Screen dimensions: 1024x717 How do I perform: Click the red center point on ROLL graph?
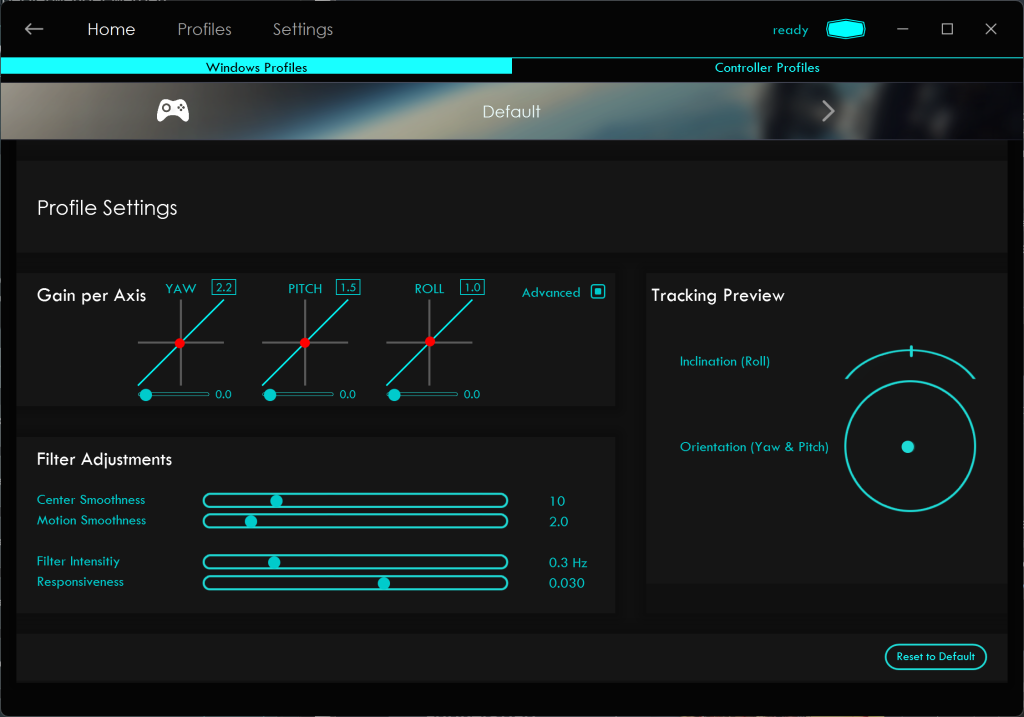coord(429,342)
